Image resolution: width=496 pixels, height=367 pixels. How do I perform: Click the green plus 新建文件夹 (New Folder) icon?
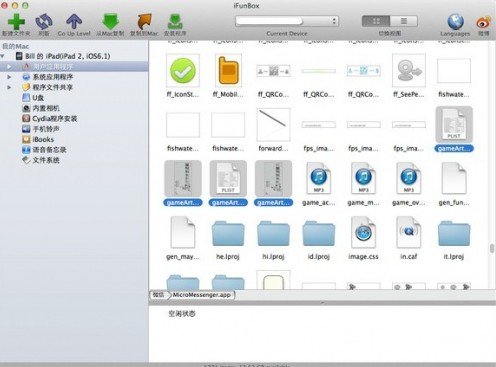[16, 22]
